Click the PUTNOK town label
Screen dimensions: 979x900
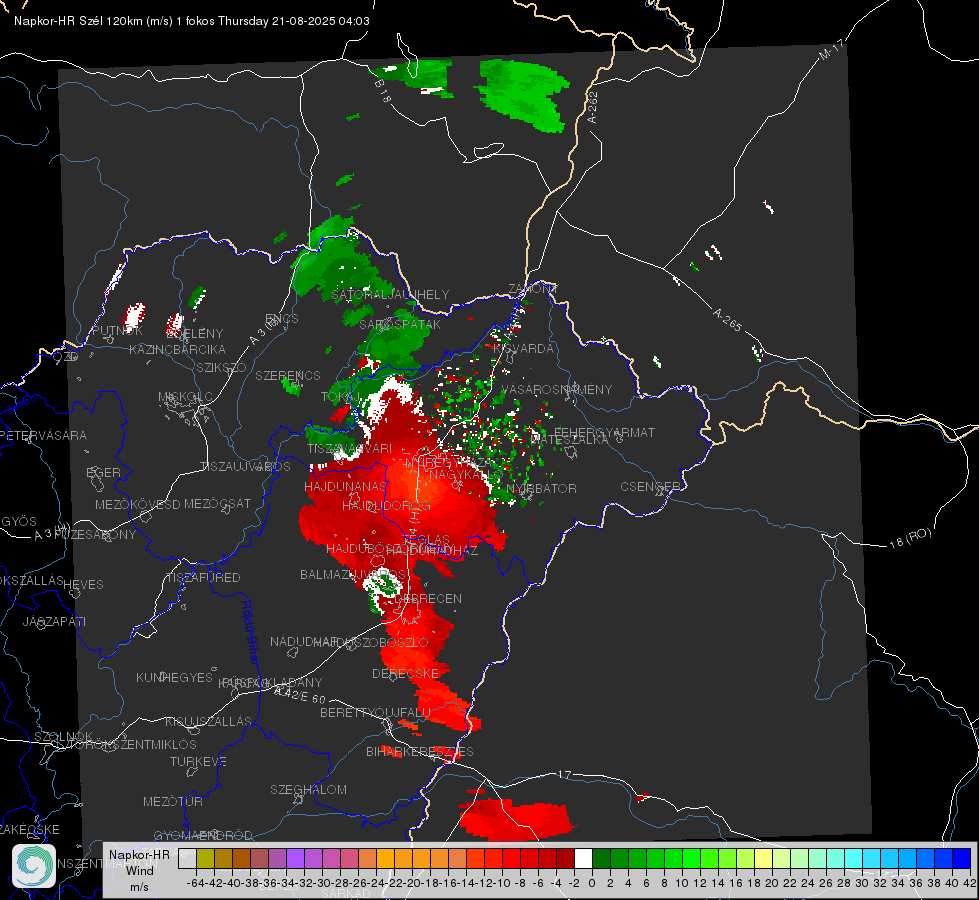pyautogui.click(x=117, y=330)
